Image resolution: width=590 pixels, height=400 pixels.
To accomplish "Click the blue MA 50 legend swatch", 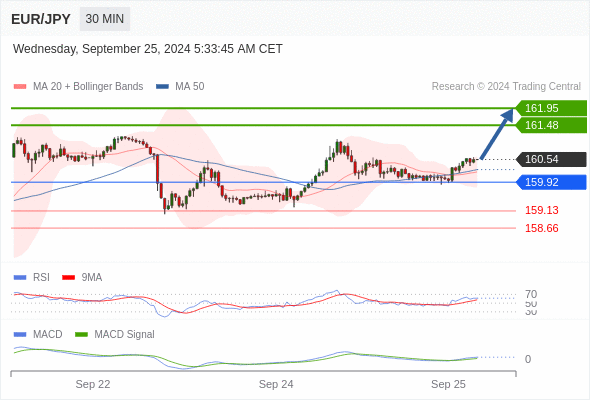I will pyautogui.click(x=162, y=87).
